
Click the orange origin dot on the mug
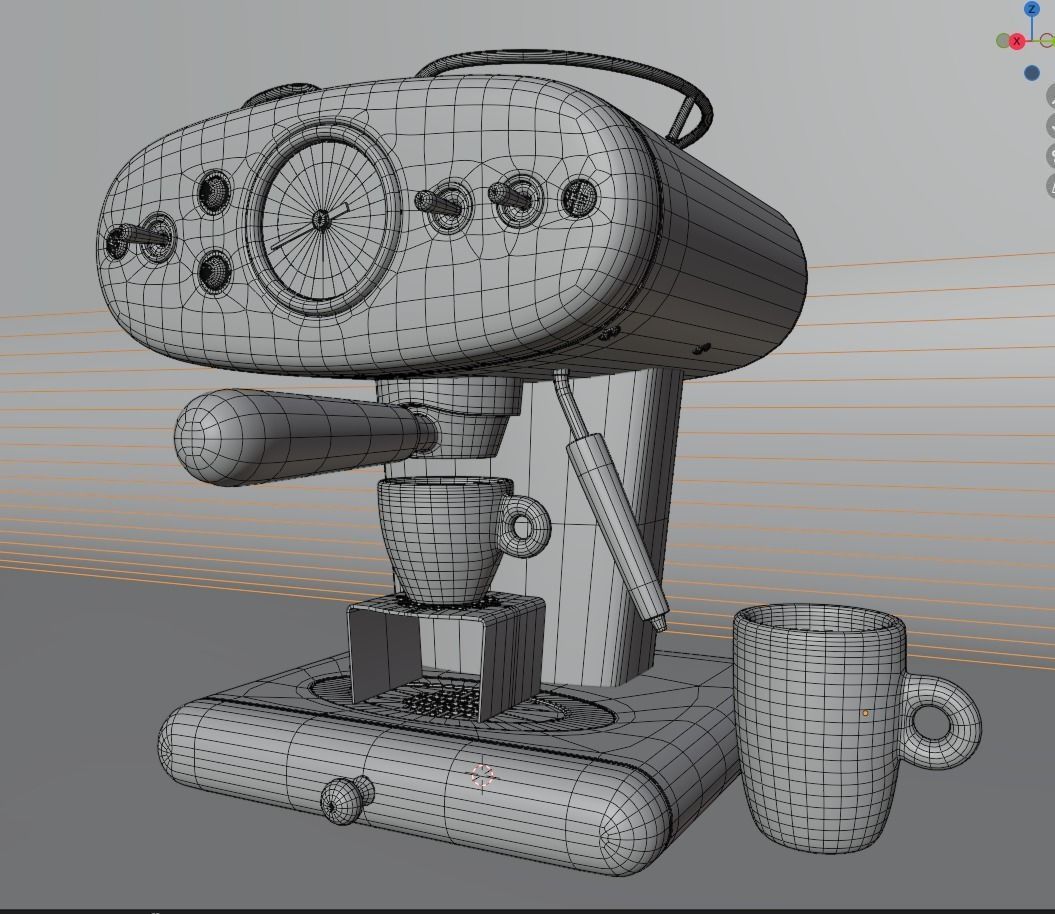[865, 713]
